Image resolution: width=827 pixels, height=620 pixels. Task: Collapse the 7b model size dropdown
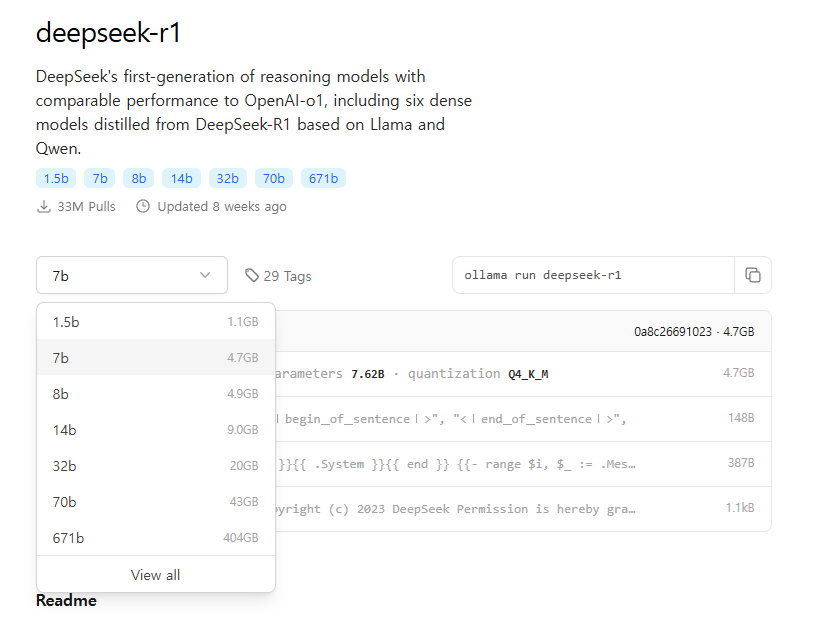(x=131, y=275)
